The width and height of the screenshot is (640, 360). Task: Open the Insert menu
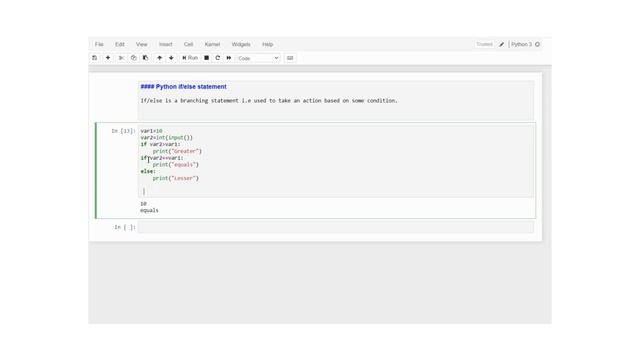click(166, 44)
